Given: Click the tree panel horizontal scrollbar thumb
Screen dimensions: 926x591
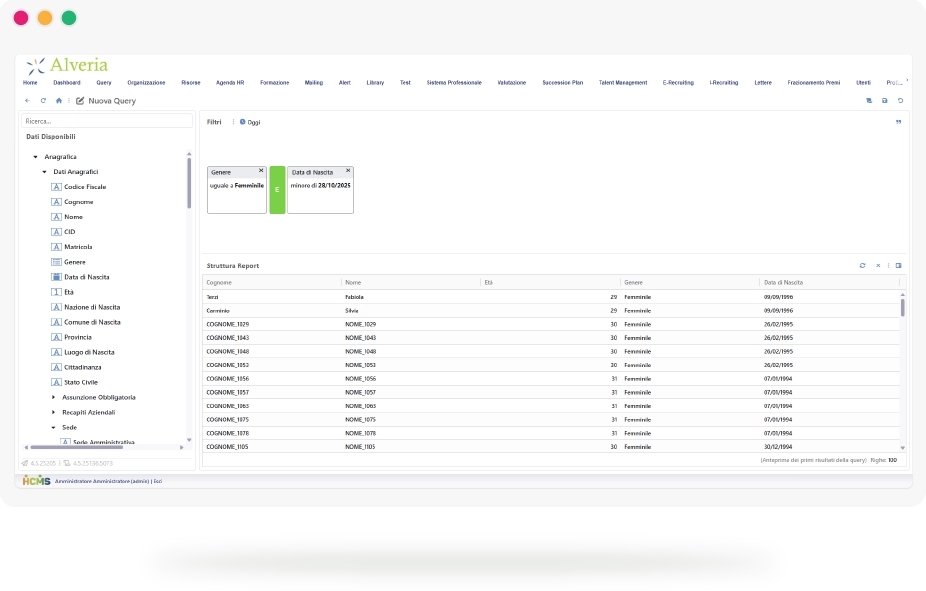Looking at the screenshot, I should [x=77, y=448].
